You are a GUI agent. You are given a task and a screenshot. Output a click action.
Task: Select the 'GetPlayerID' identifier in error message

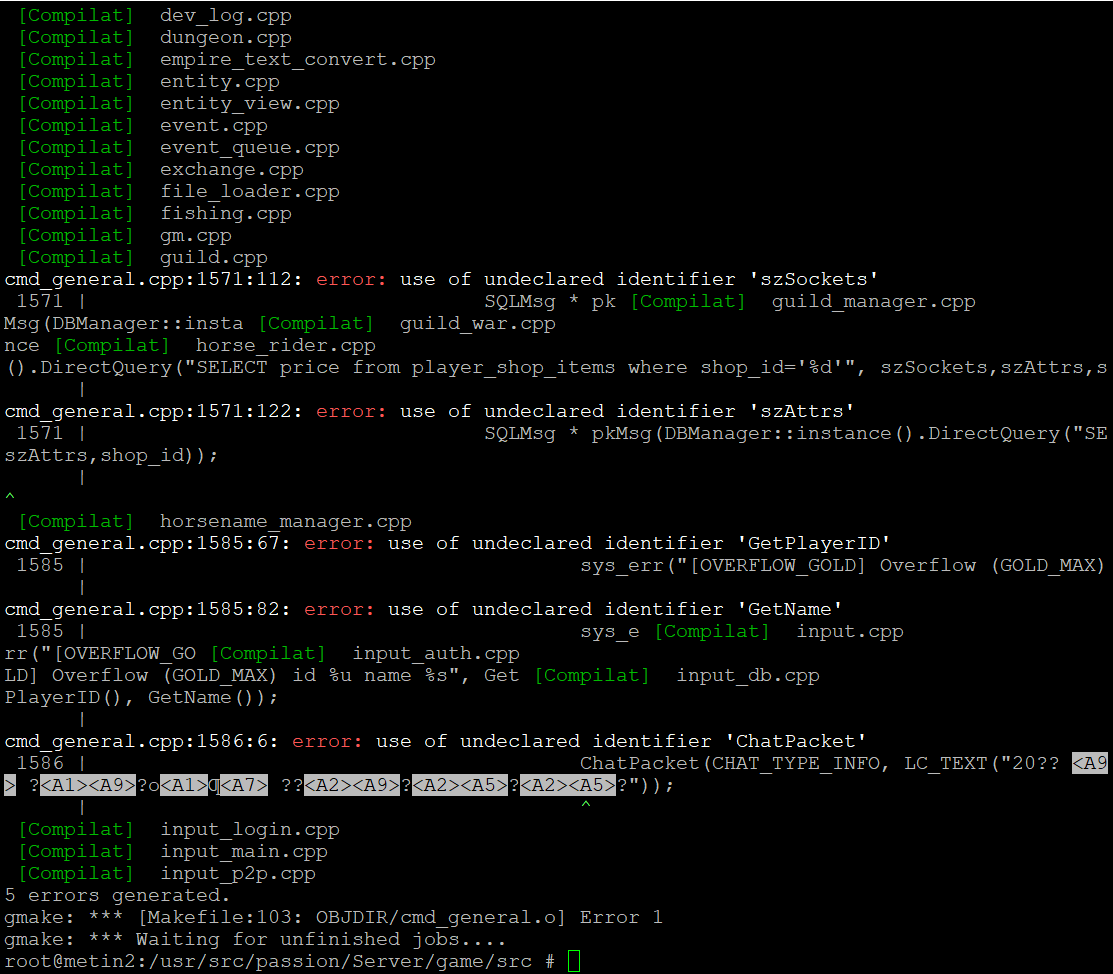tap(813, 544)
